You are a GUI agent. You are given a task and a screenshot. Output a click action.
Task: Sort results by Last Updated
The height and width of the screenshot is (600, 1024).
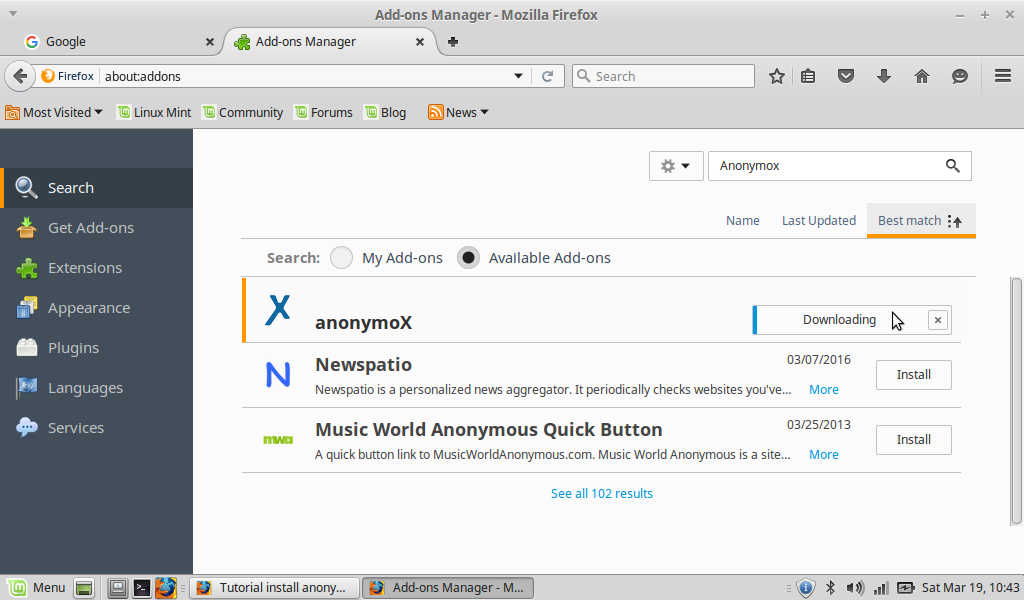(x=819, y=221)
